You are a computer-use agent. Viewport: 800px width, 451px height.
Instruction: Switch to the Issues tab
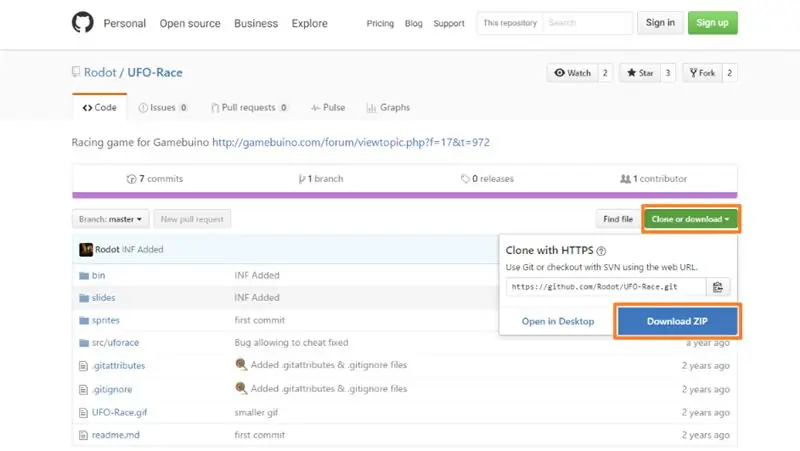pyautogui.click(x=163, y=108)
